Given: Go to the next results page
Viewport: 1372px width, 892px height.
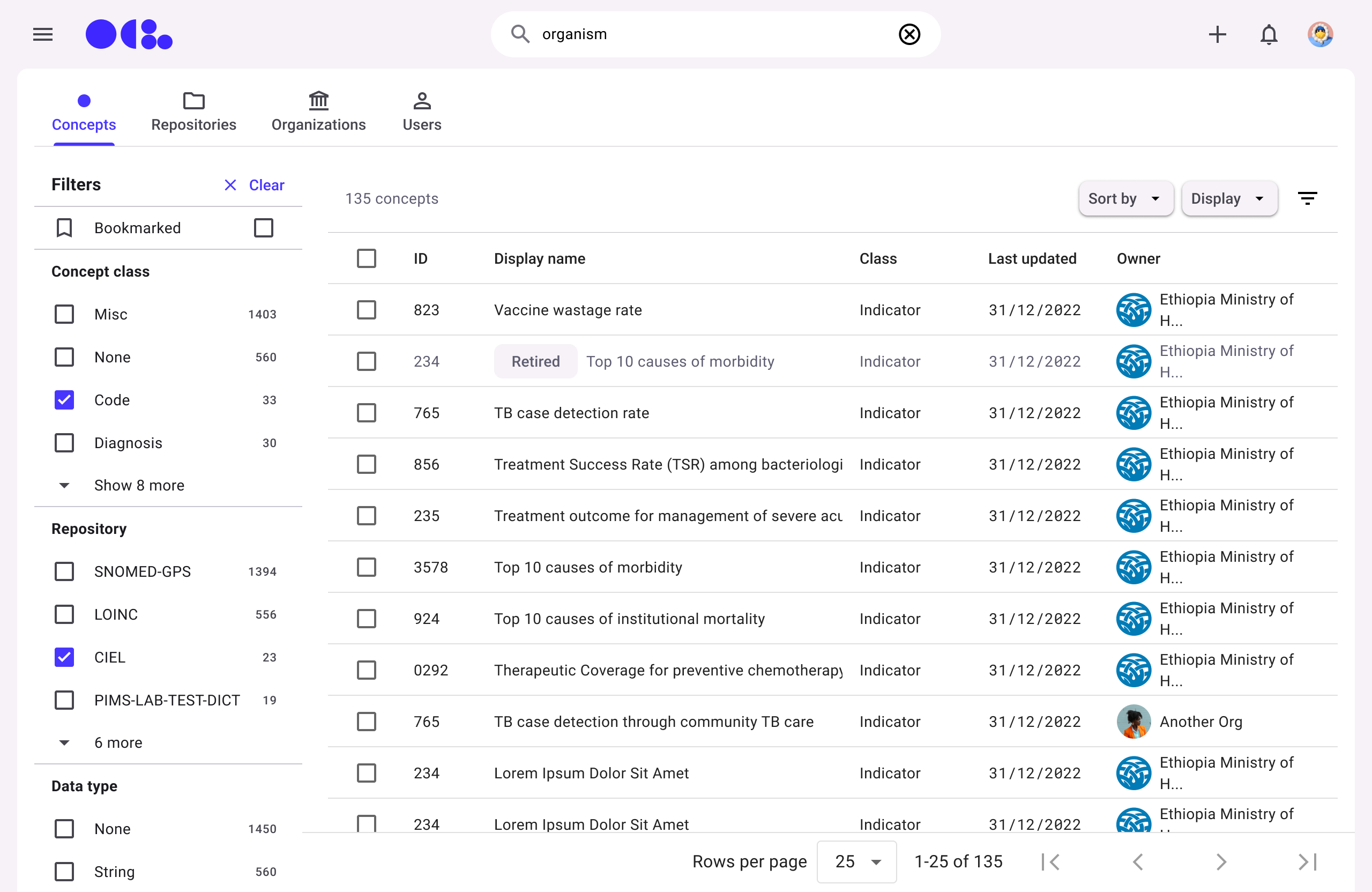Looking at the screenshot, I should tap(1221, 861).
